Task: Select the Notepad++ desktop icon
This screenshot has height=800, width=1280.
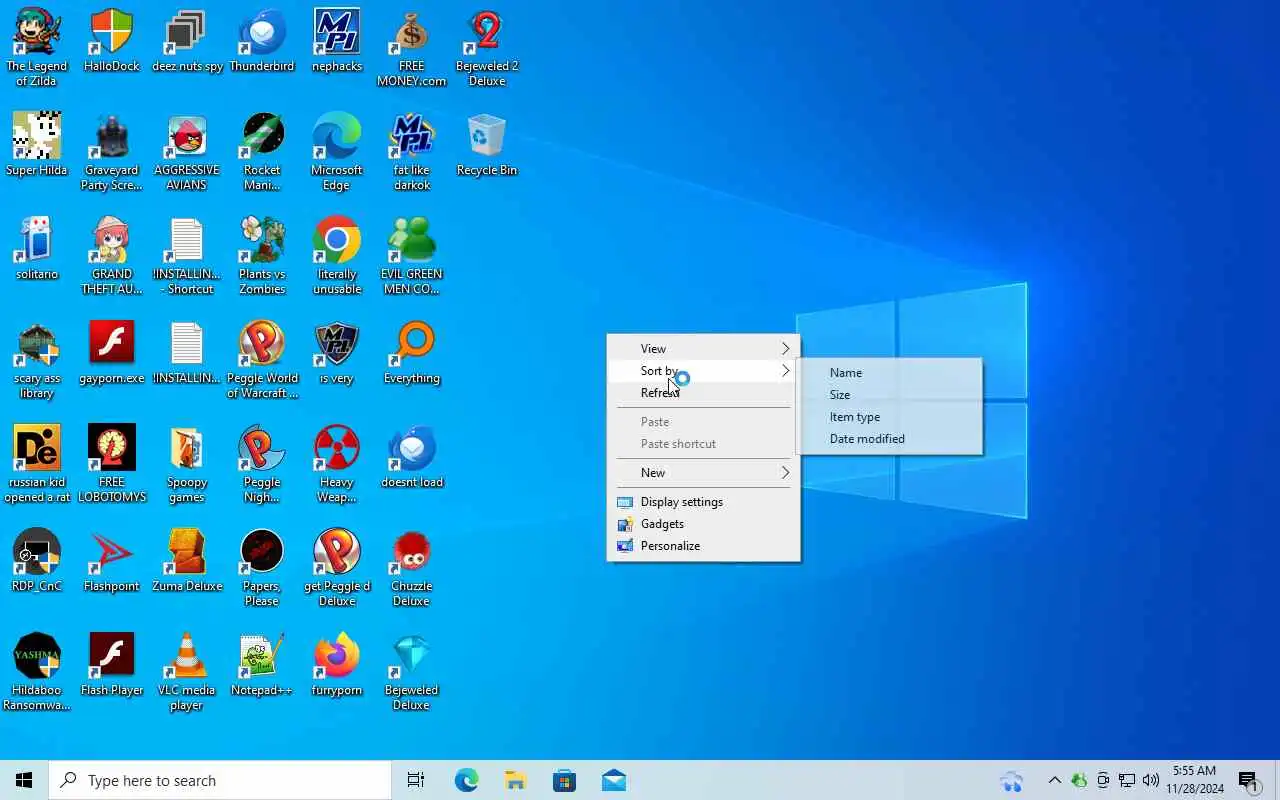Action: pos(262,664)
